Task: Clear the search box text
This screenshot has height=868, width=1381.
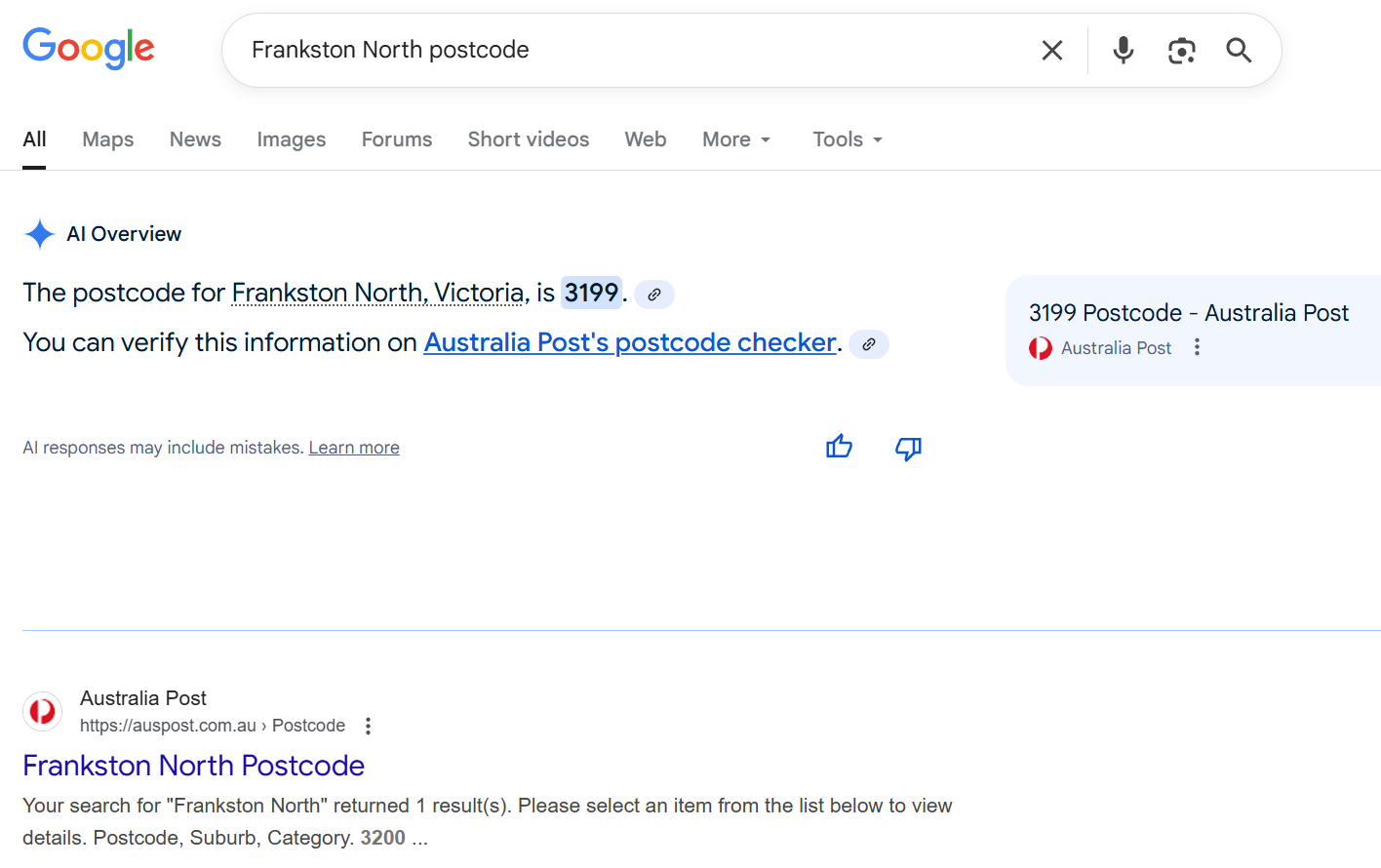Action: [x=1051, y=51]
